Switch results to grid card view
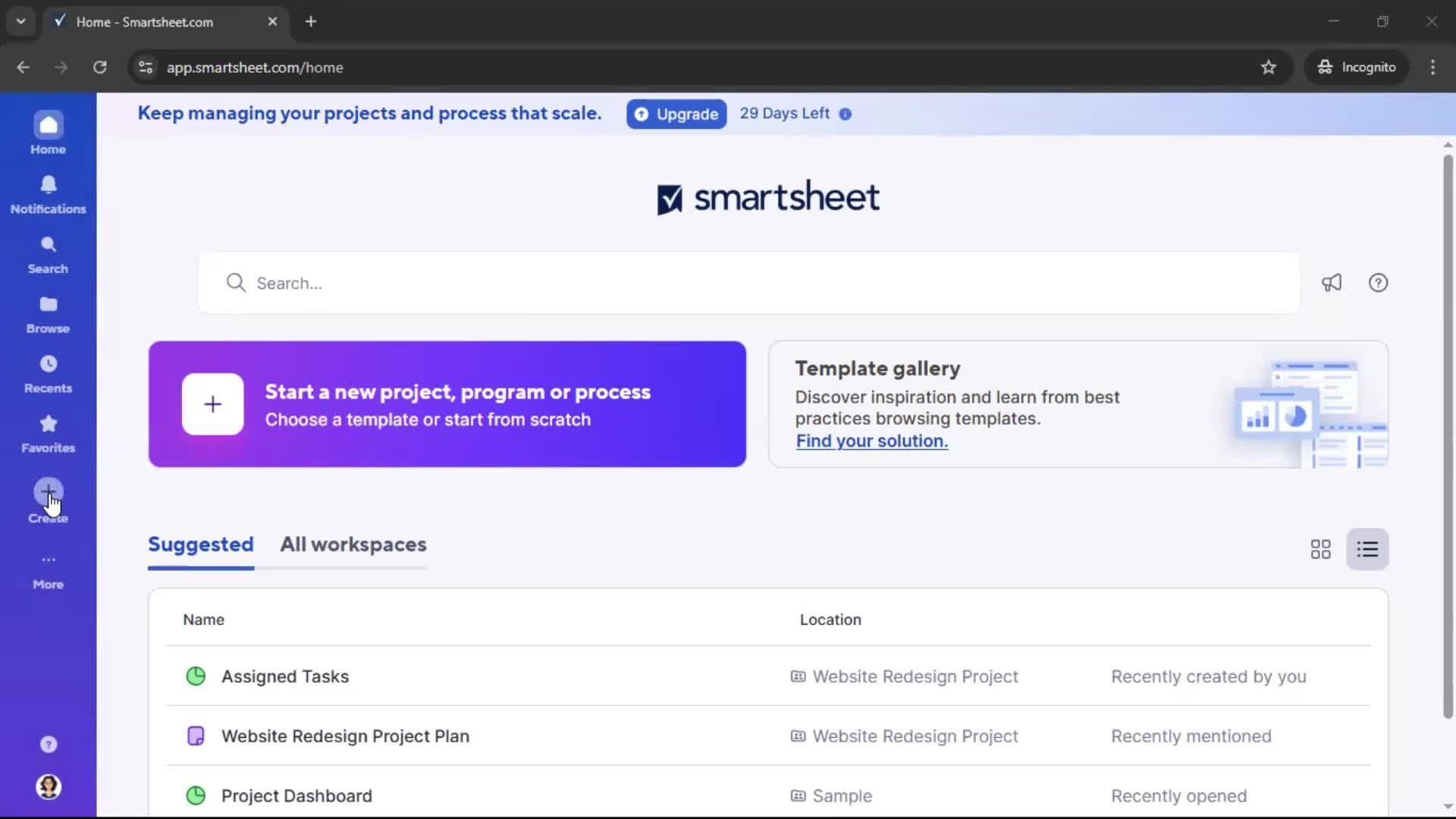This screenshot has height=819, width=1456. (1319, 548)
